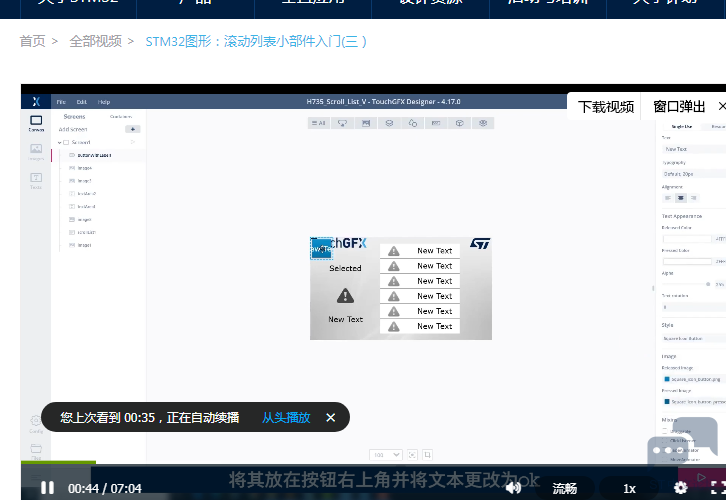Viewport: 726px width, 500px height.
Task: Dismiss the resume playback notification
Action: point(331,418)
